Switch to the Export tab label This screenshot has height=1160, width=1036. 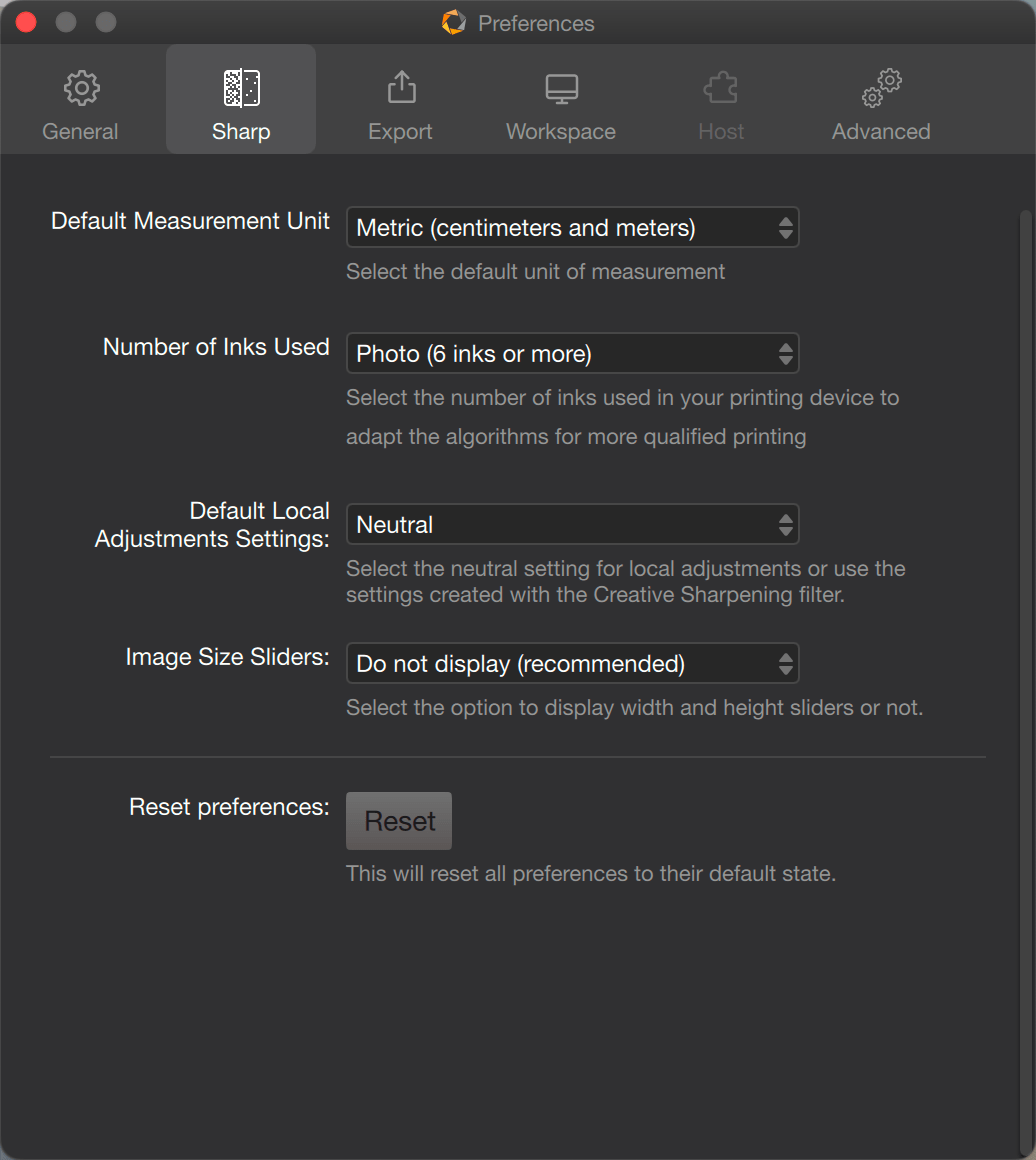pyautogui.click(x=400, y=132)
